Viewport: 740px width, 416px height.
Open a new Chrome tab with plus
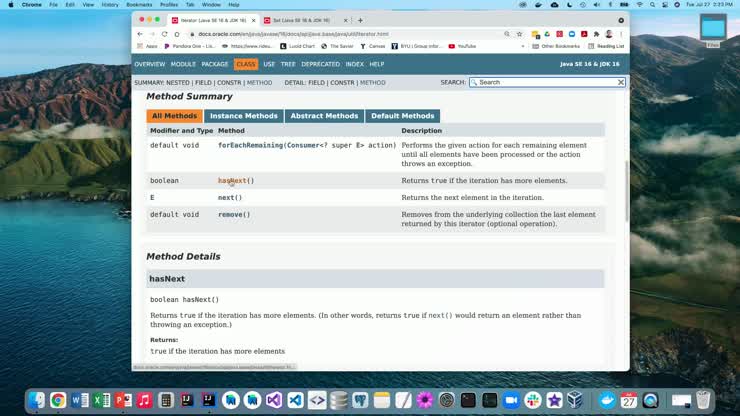[360, 20]
